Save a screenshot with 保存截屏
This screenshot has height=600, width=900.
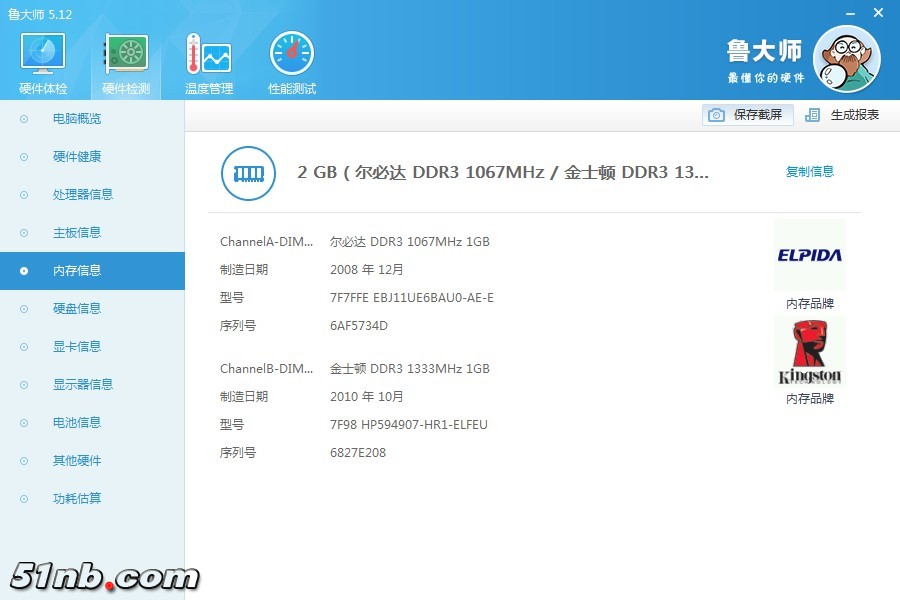point(748,115)
